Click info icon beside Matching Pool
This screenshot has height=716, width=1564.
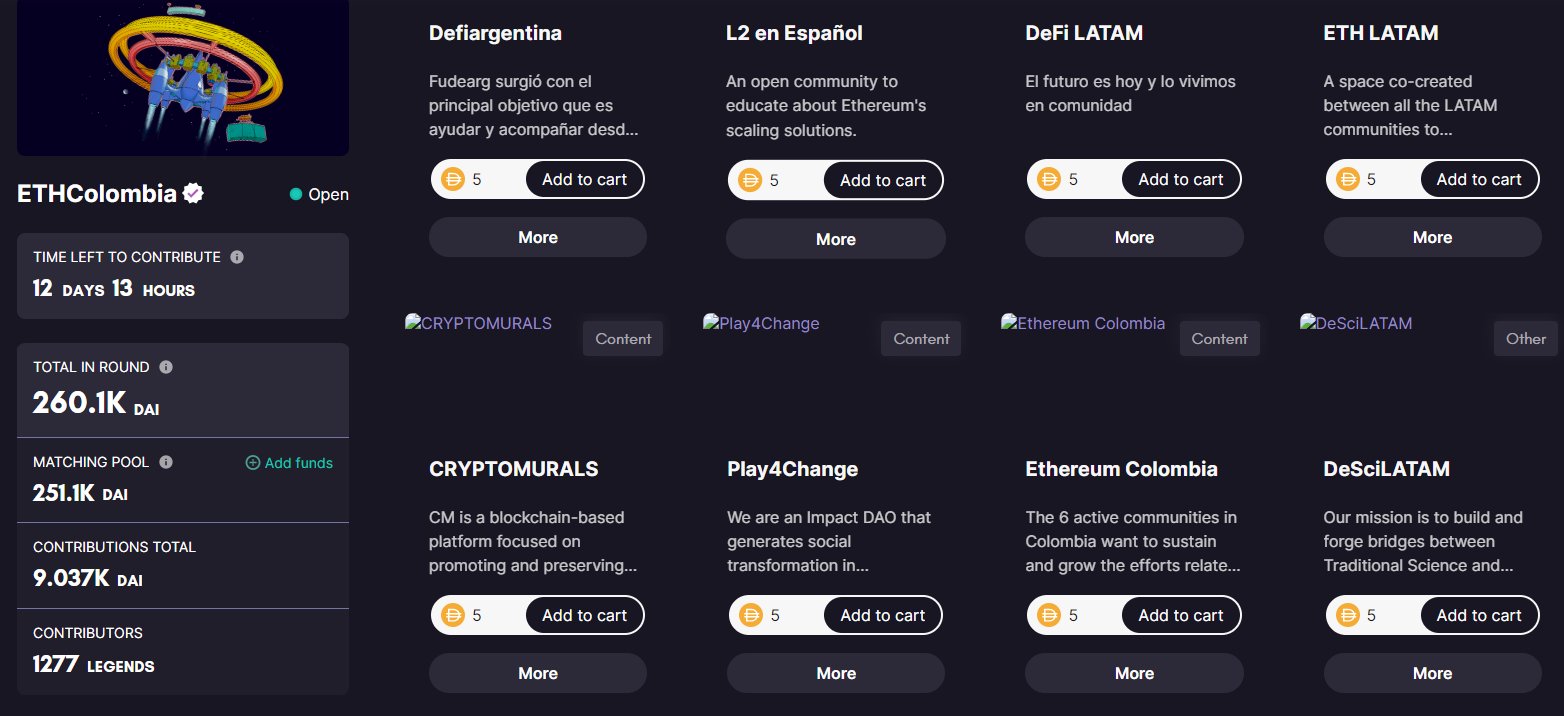pos(166,462)
